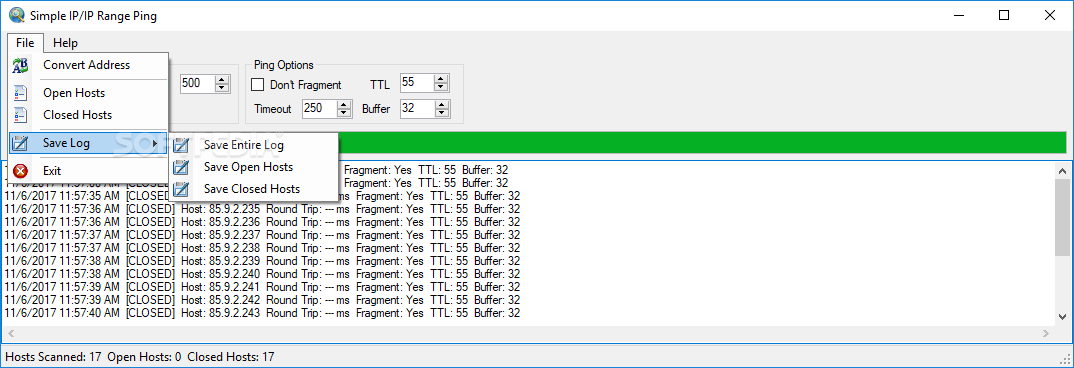Click the Buffer input field showing 32
Viewport: 1074px width, 368px height.
[417, 108]
